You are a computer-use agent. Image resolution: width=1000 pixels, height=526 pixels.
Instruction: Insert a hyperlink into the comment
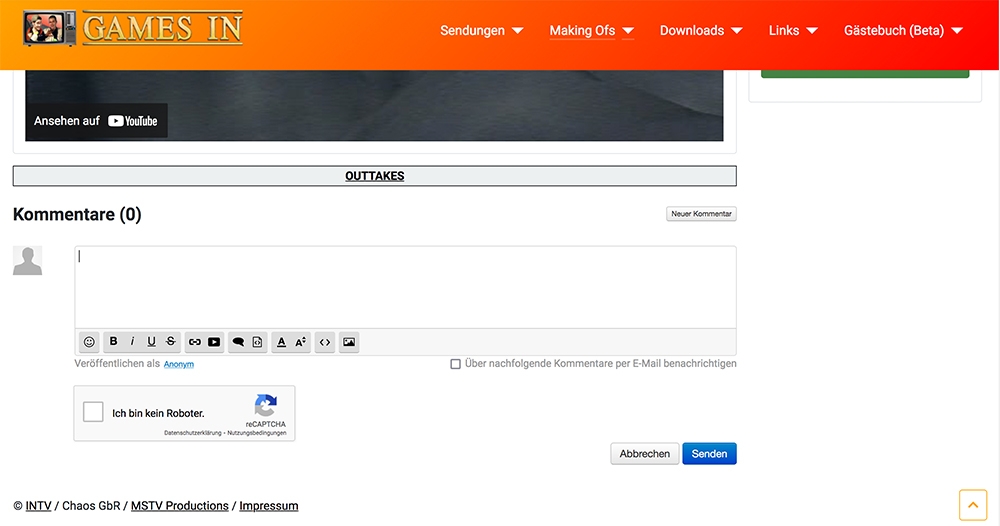(195, 342)
